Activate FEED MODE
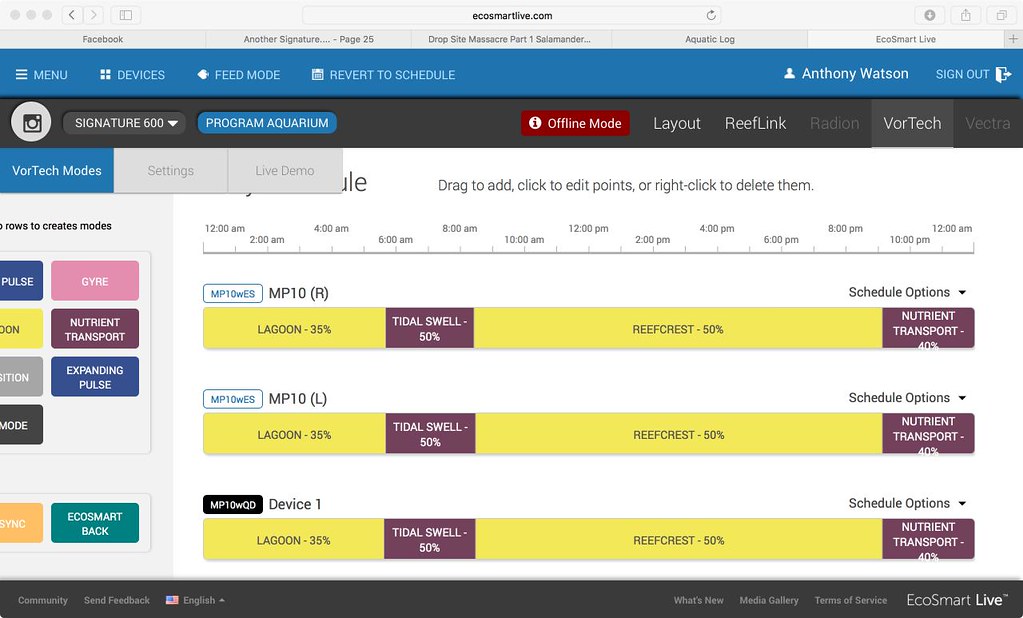 (239, 74)
